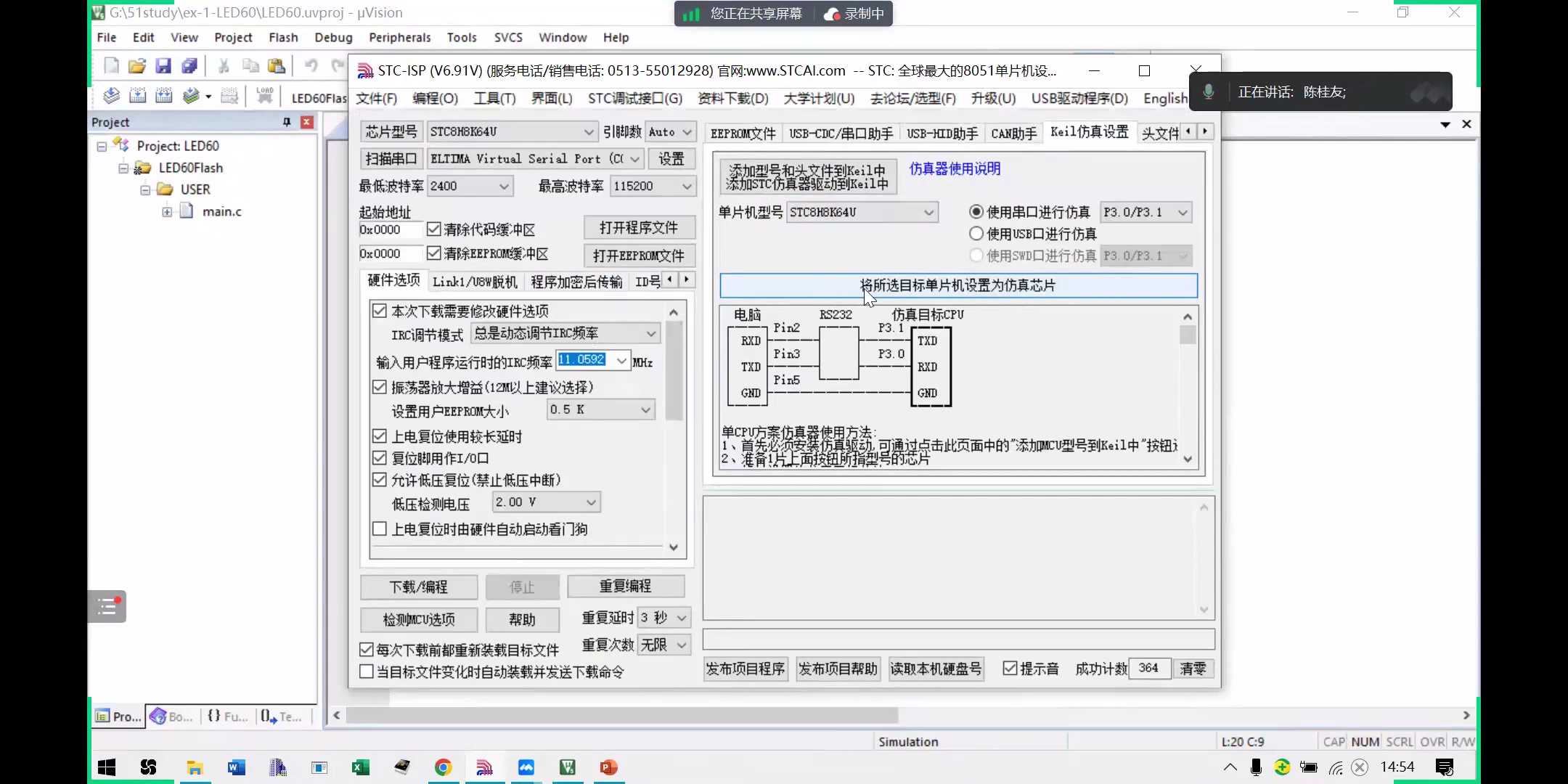Open the Windows Start menu
This screenshot has width=1568, height=784.
pyautogui.click(x=107, y=767)
